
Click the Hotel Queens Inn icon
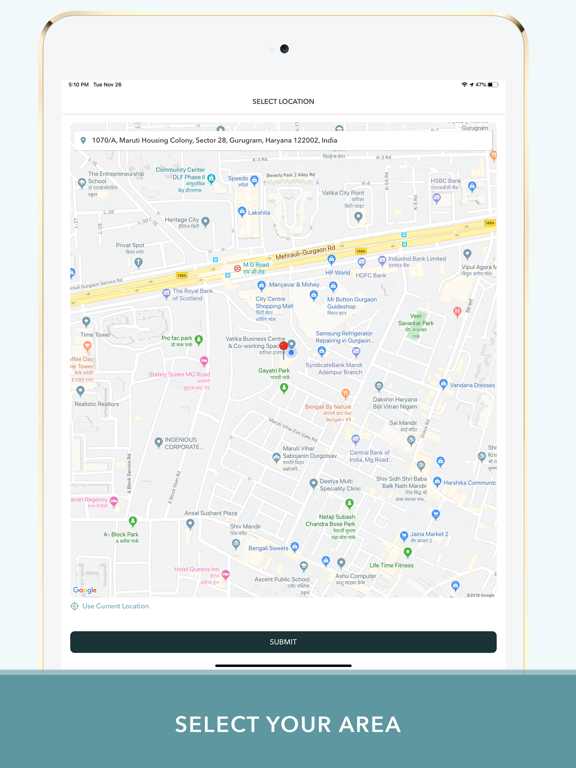click(x=225, y=575)
